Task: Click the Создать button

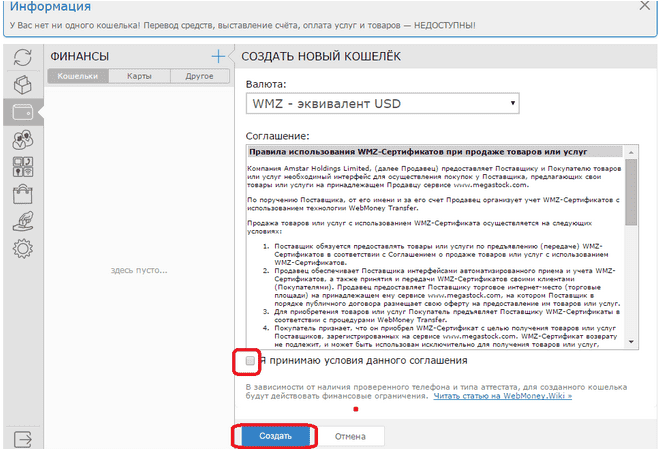Action: [x=275, y=436]
